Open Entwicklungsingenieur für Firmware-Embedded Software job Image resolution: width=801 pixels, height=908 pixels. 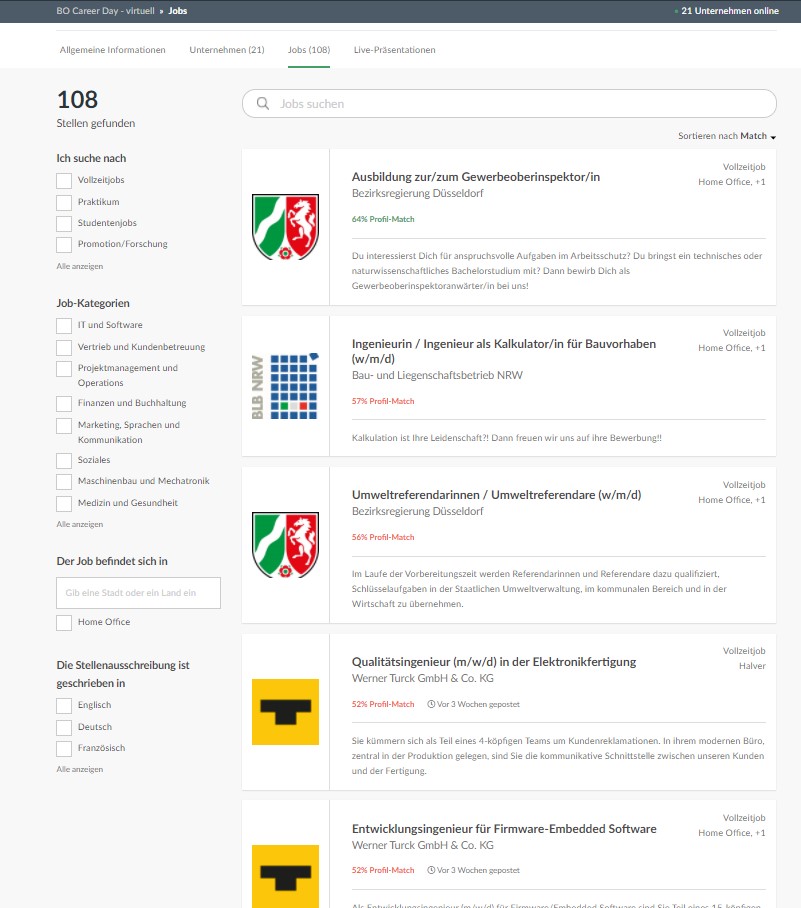coord(504,829)
